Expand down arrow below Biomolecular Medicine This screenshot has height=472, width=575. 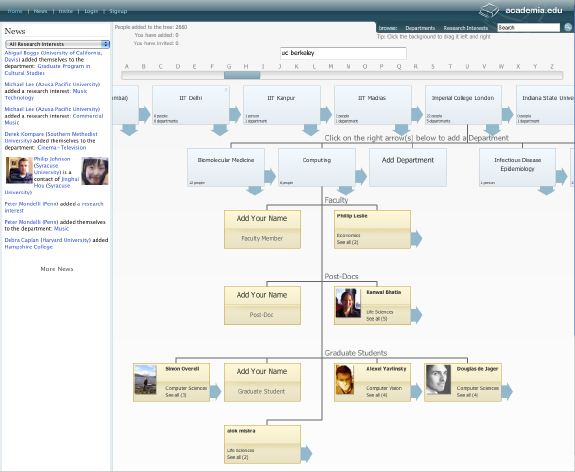coord(254,191)
